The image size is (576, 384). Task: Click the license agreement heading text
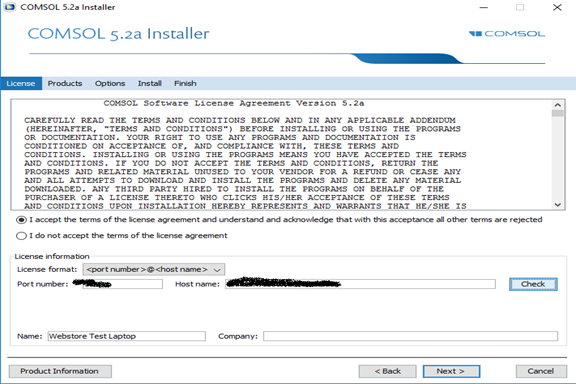coord(234,103)
